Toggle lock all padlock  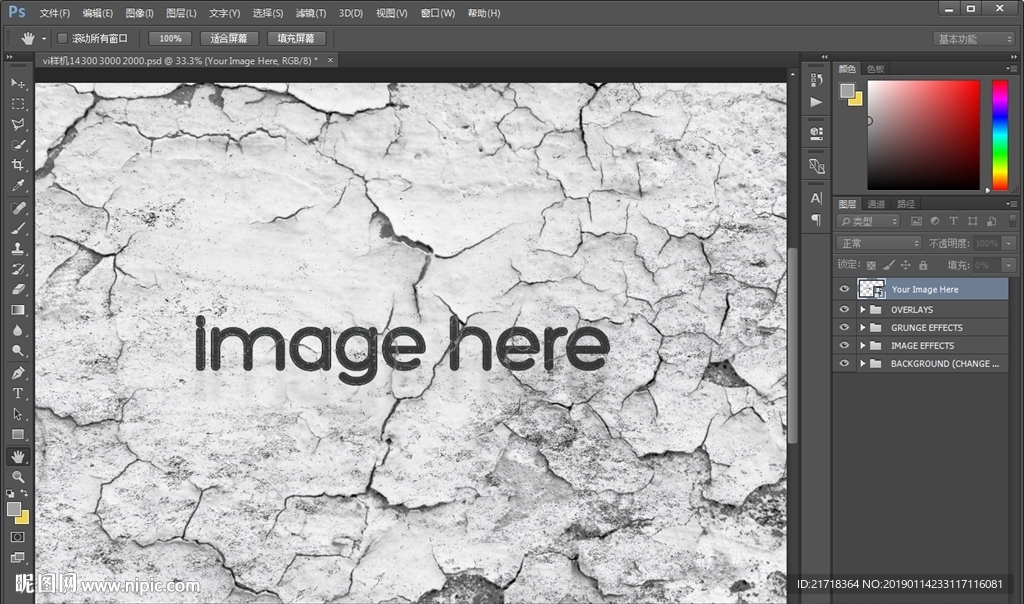pyautogui.click(x=923, y=265)
